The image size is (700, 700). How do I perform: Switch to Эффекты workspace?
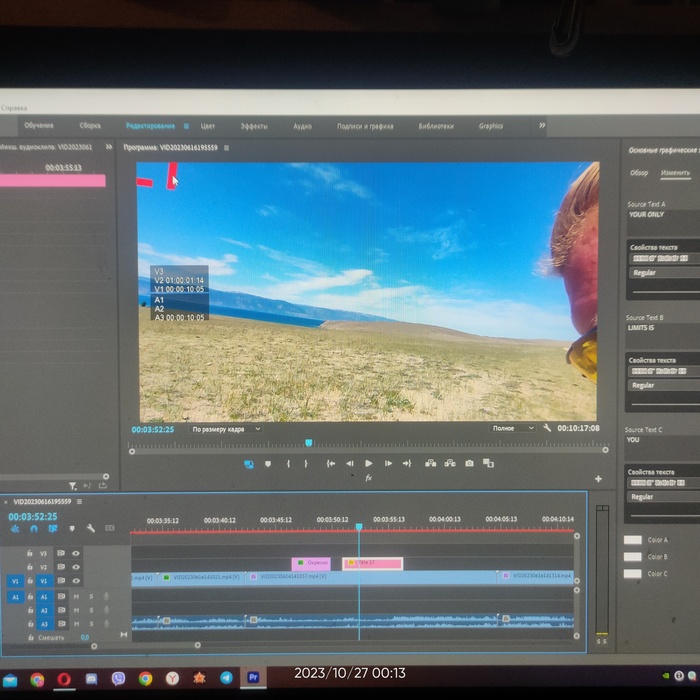(254, 126)
